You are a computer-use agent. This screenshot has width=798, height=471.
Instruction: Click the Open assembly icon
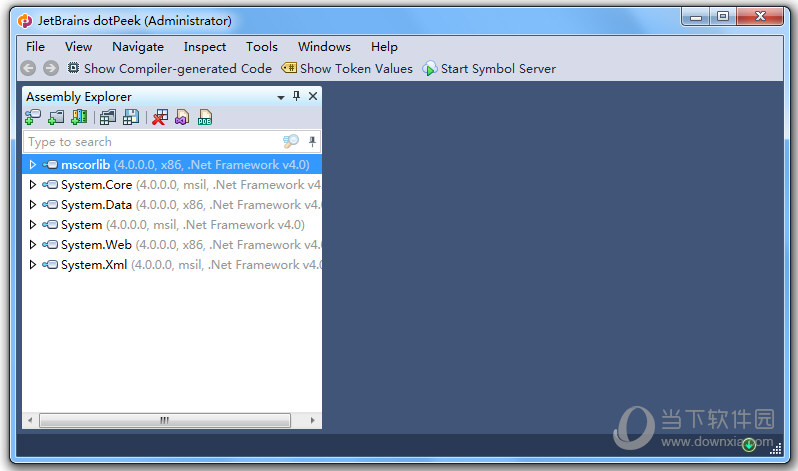[x=33, y=118]
